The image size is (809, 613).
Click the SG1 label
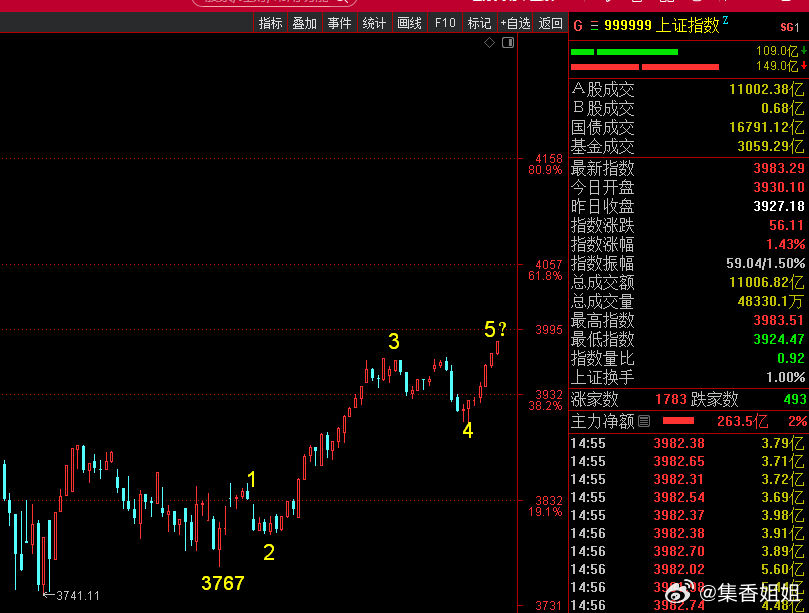pos(789,27)
